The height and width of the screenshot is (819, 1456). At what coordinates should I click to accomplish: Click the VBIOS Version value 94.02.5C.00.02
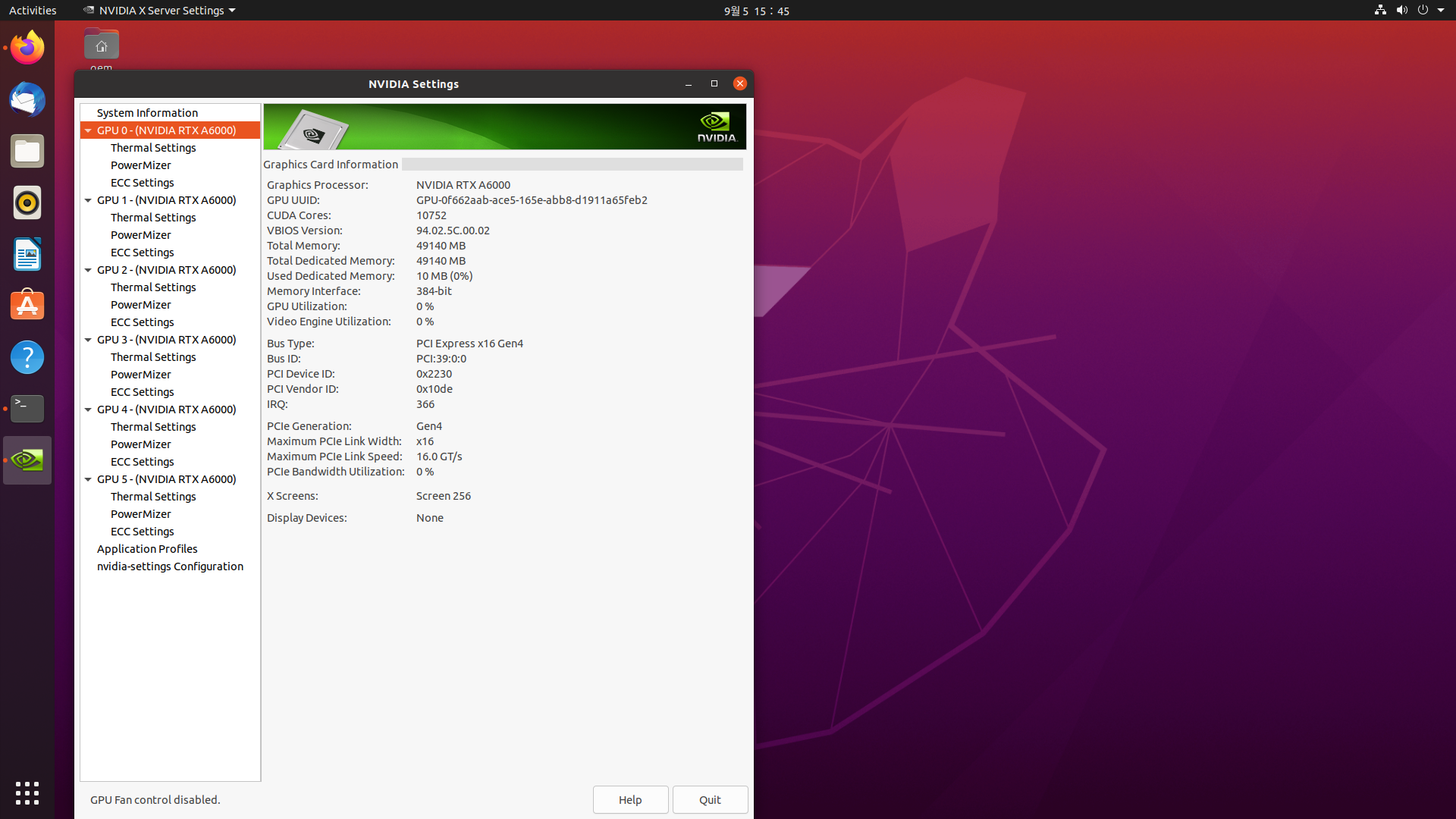click(453, 231)
